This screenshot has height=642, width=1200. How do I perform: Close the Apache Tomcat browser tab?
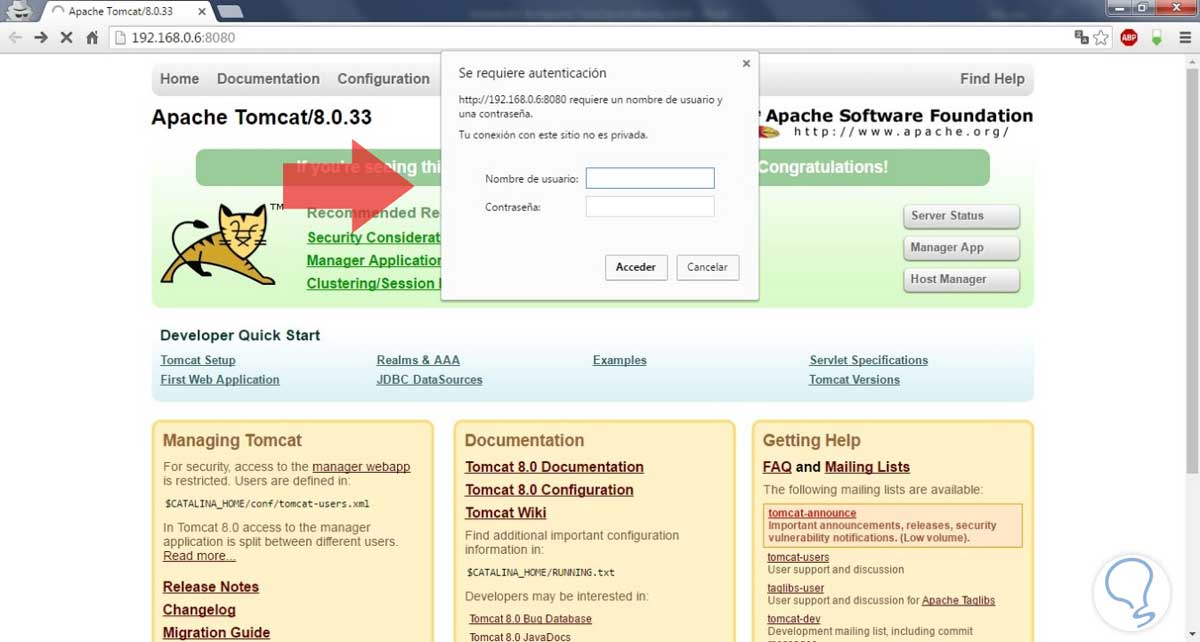pos(201,11)
